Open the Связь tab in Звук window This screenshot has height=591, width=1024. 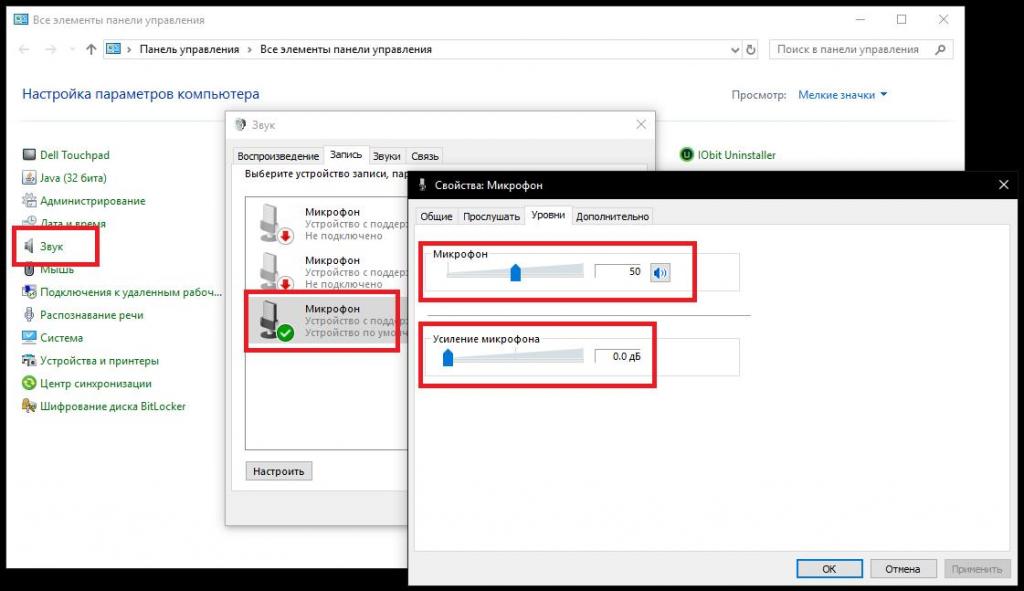point(424,156)
